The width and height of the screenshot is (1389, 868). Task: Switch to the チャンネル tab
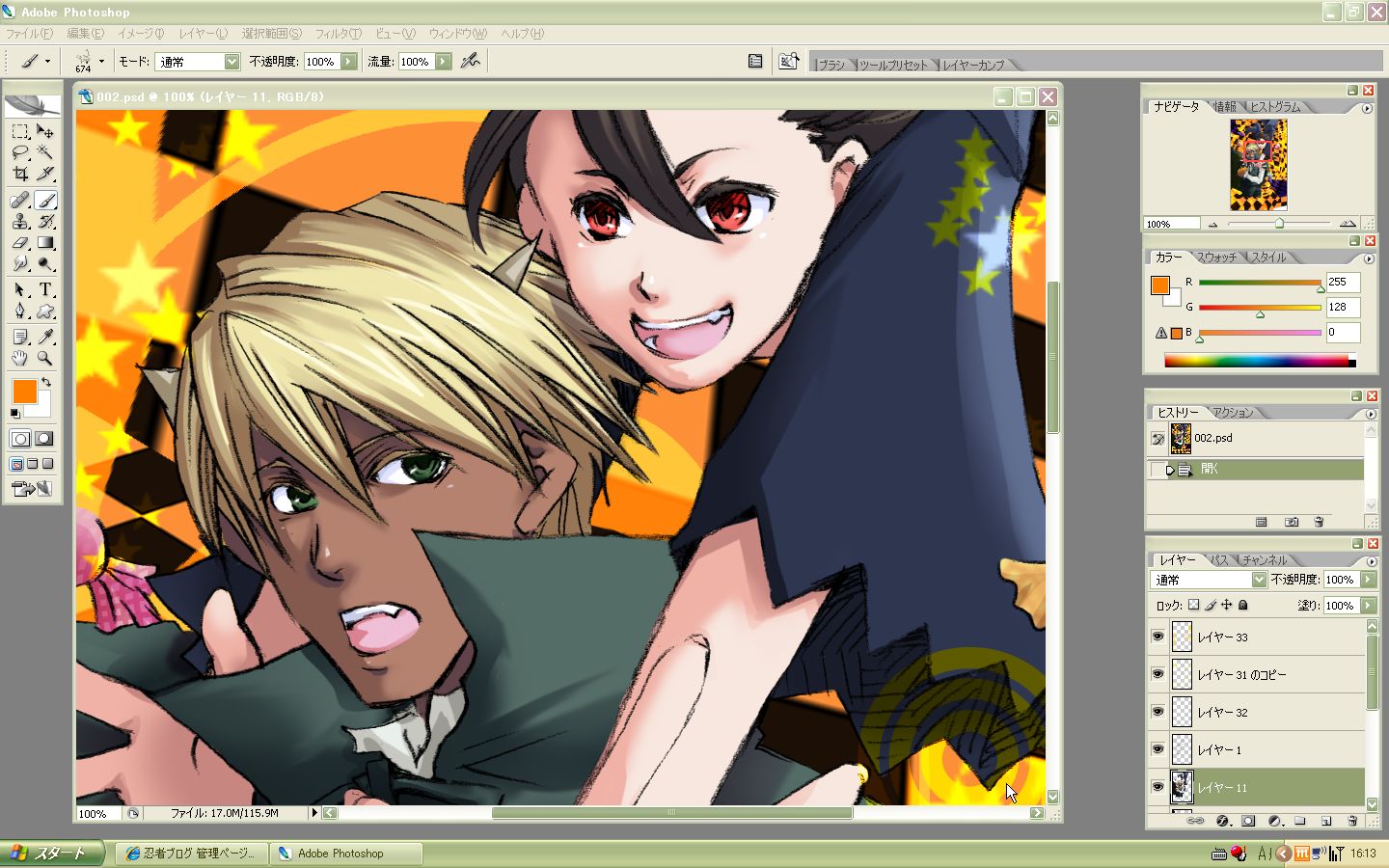pyautogui.click(x=1265, y=560)
